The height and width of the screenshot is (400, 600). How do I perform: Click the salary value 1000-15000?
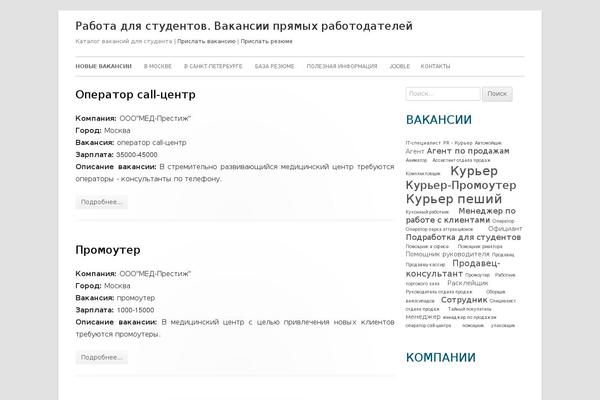point(135,310)
